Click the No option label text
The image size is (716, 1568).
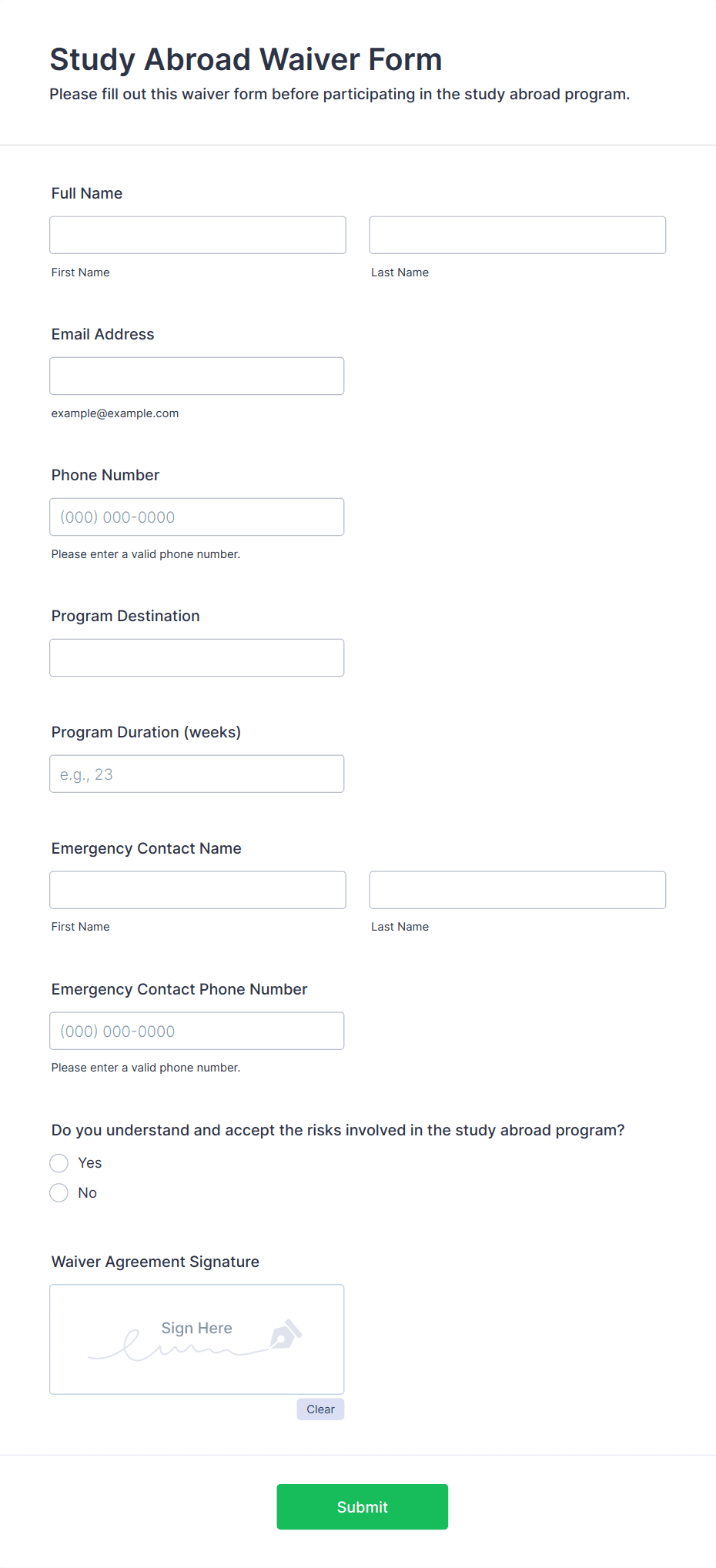tap(88, 1192)
